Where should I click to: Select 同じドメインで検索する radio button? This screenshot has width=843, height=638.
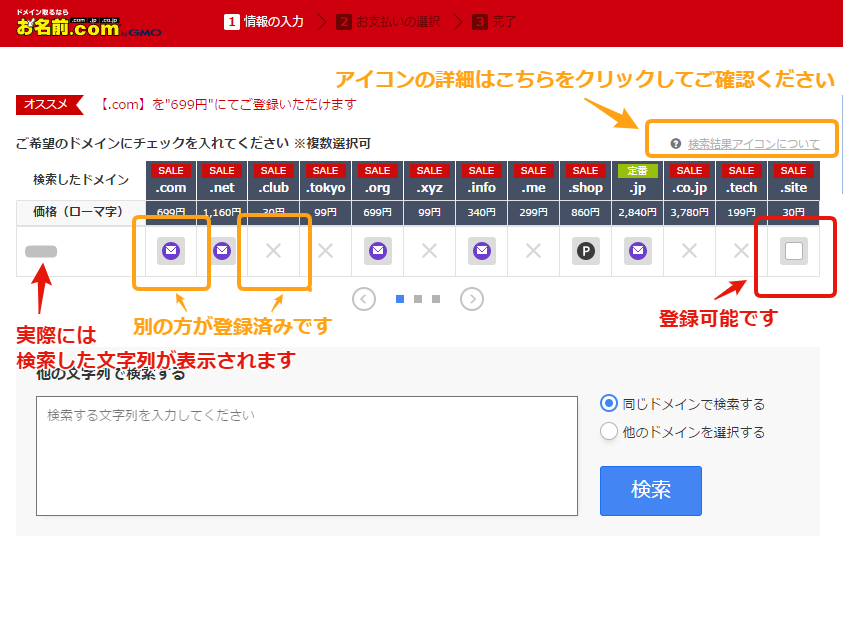pos(608,404)
